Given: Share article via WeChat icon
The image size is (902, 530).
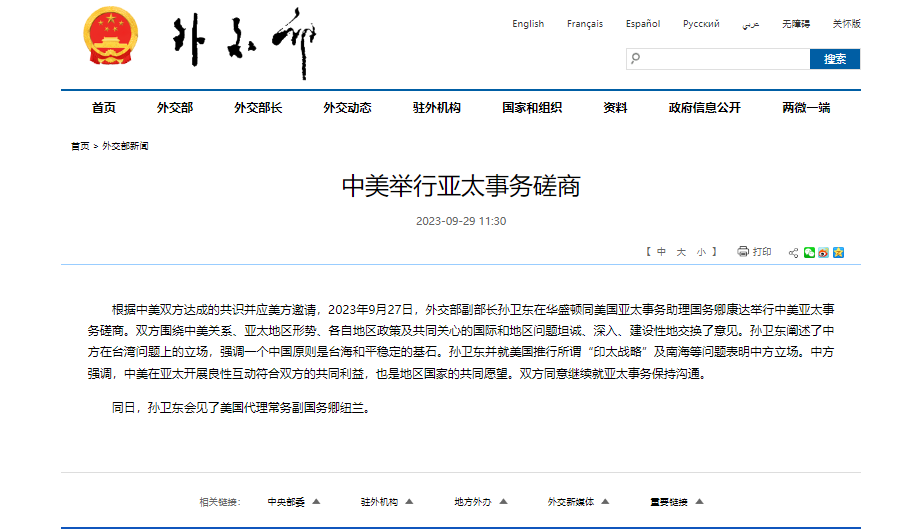Looking at the screenshot, I should (809, 253).
